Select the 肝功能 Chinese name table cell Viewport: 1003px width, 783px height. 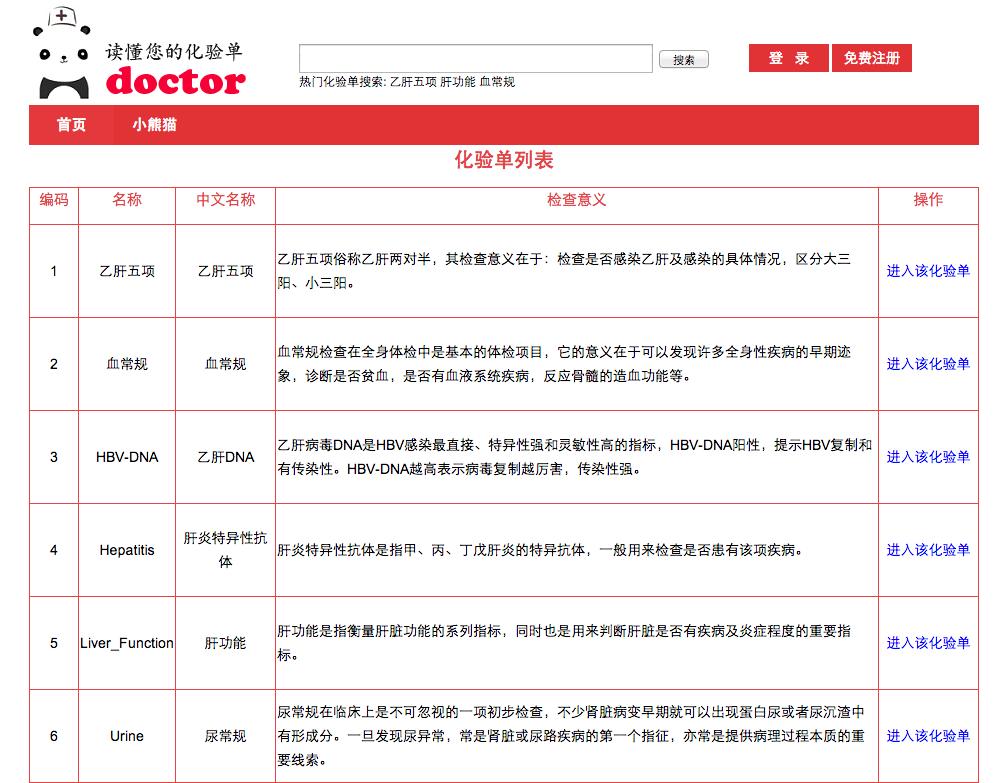pos(225,643)
